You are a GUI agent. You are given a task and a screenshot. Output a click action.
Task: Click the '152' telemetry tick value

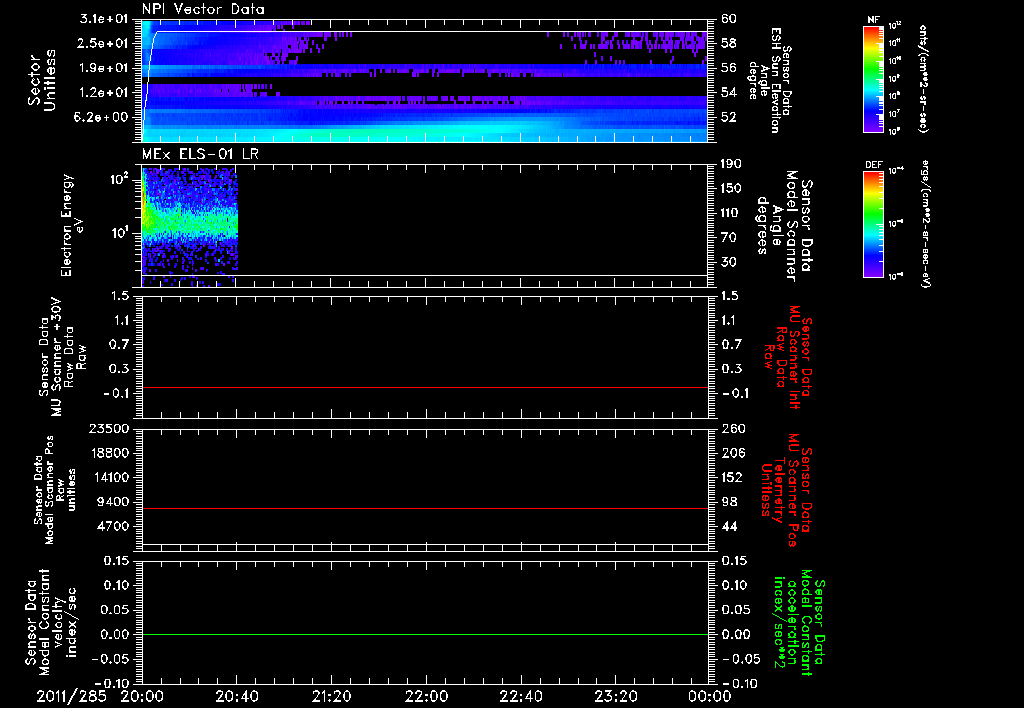[x=733, y=477]
